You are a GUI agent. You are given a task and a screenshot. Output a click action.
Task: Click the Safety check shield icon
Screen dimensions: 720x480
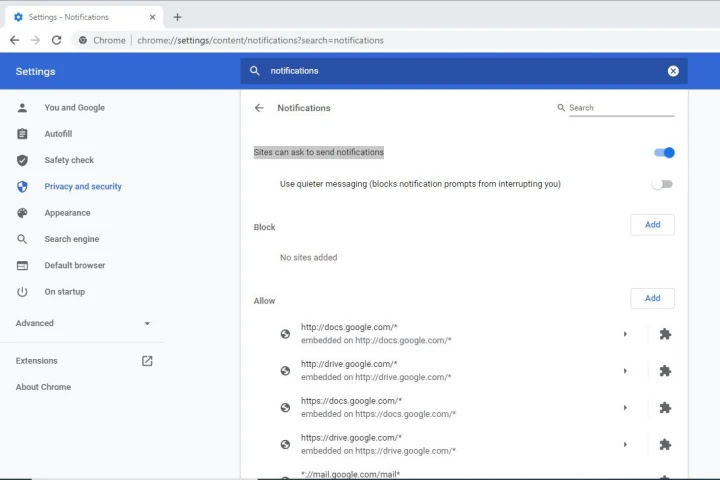(22, 160)
